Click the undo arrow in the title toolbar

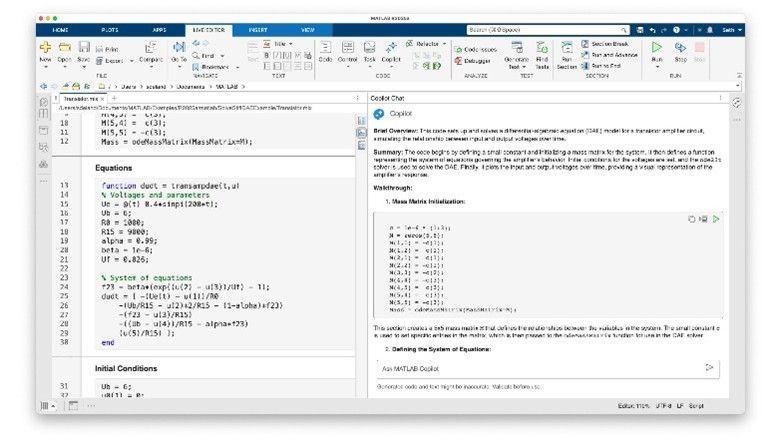click(652, 30)
